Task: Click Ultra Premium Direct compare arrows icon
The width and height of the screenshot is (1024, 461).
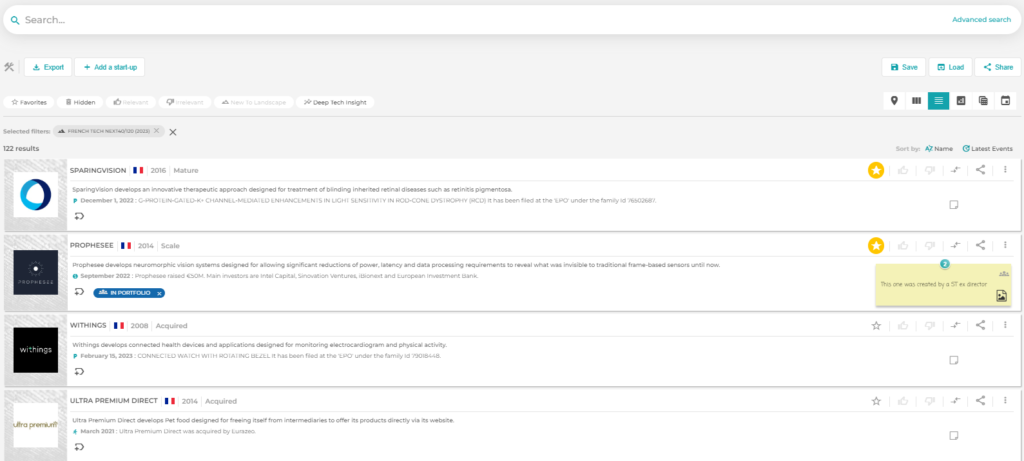Action: click(x=955, y=401)
